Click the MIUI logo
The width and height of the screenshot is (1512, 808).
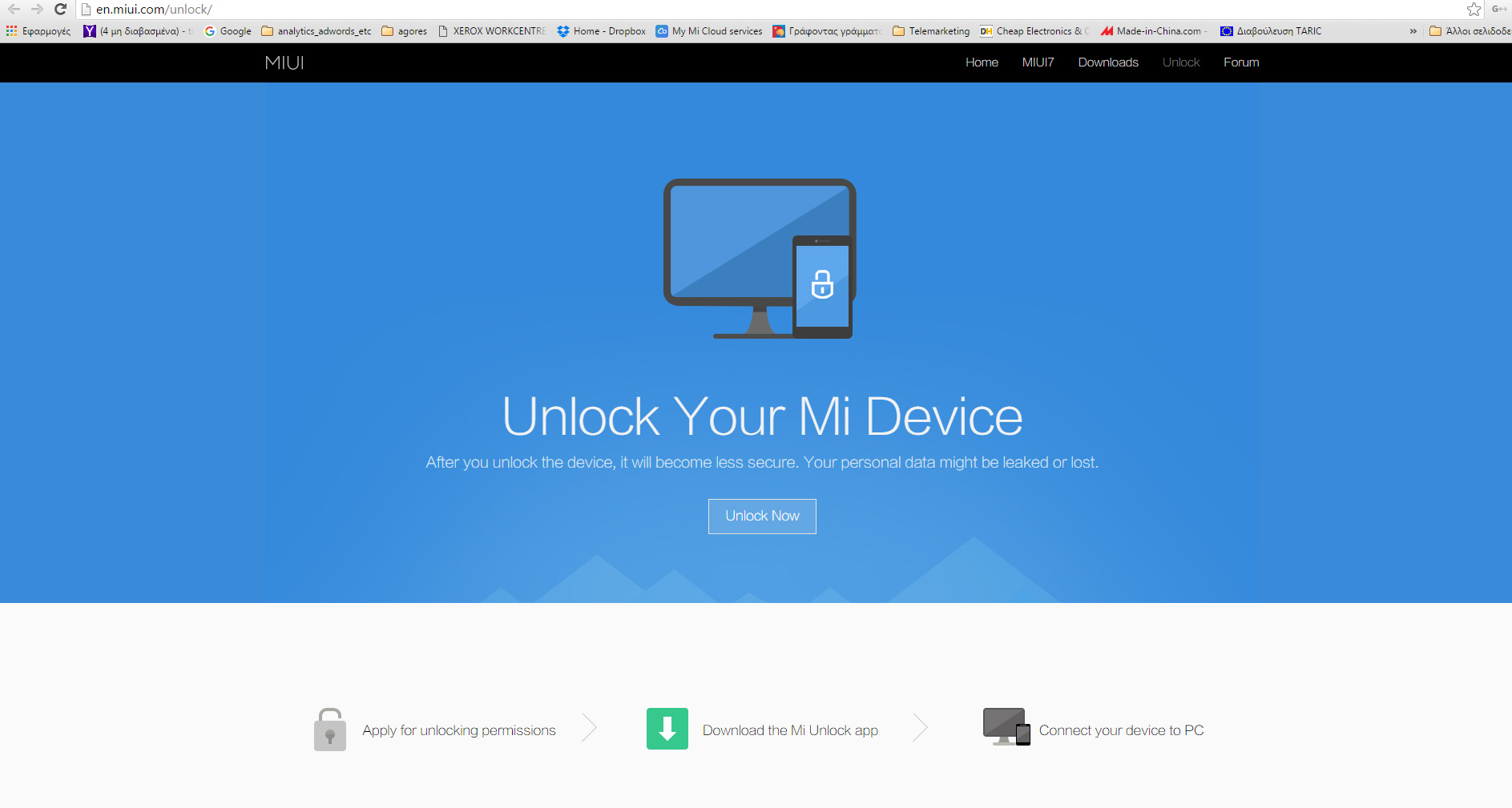tap(284, 62)
